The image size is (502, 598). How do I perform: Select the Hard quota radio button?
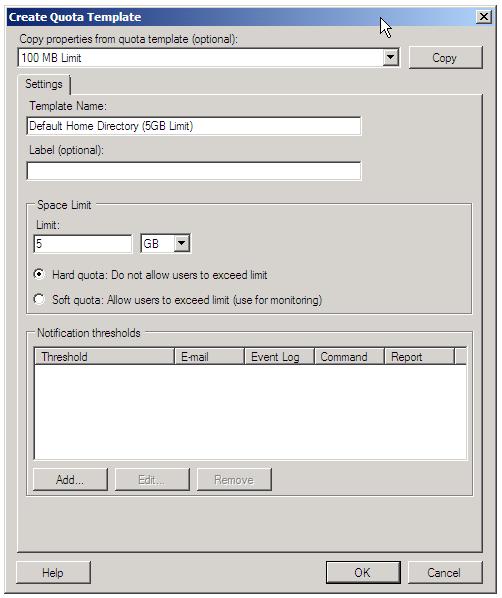point(39,274)
